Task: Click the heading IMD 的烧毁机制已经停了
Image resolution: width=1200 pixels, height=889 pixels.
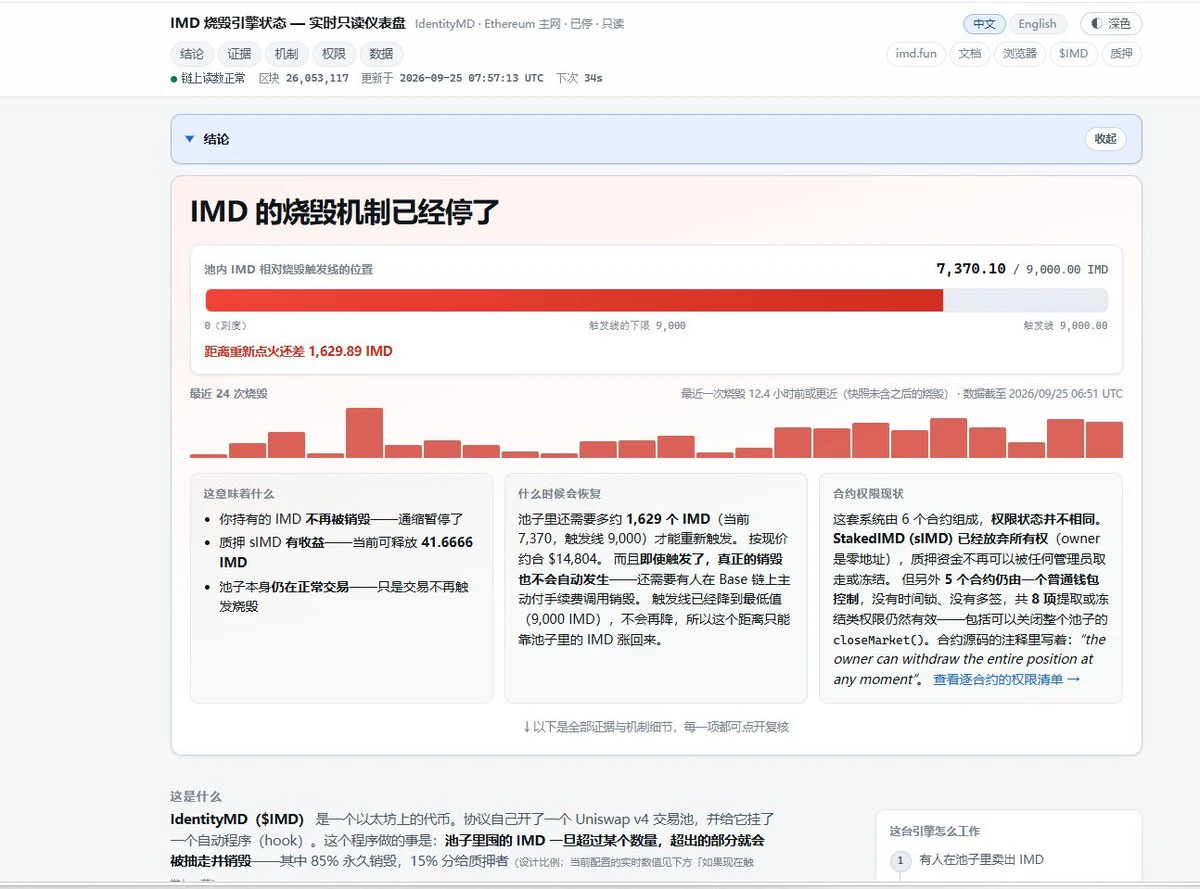Action: 345,212
